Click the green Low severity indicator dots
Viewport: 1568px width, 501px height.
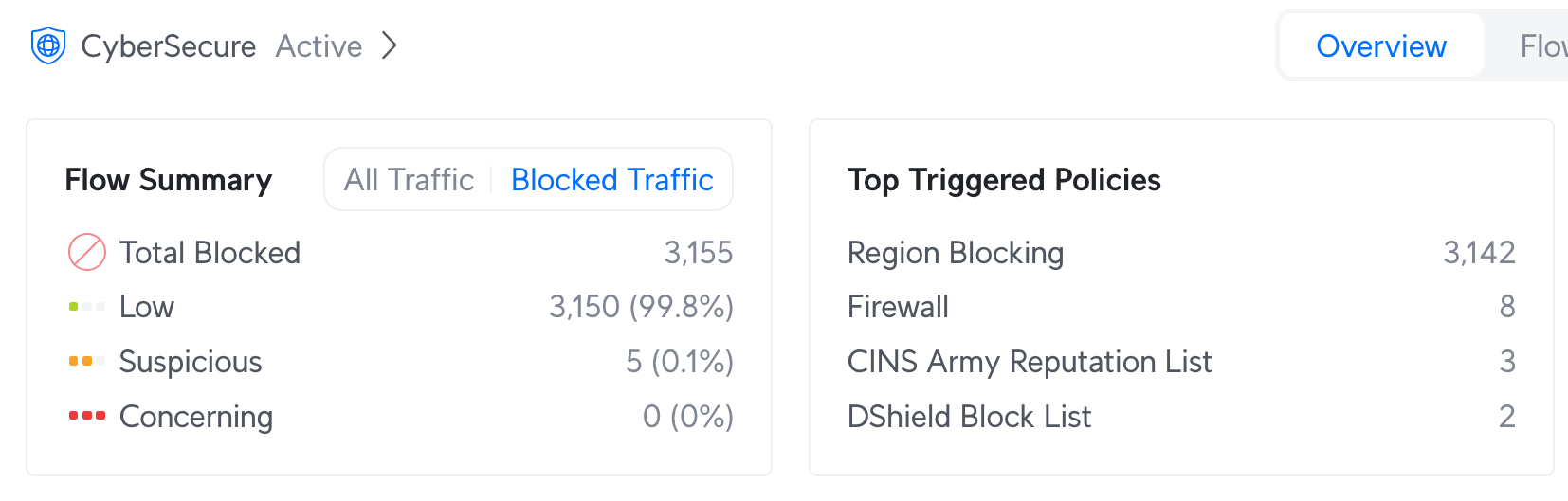point(87,307)
